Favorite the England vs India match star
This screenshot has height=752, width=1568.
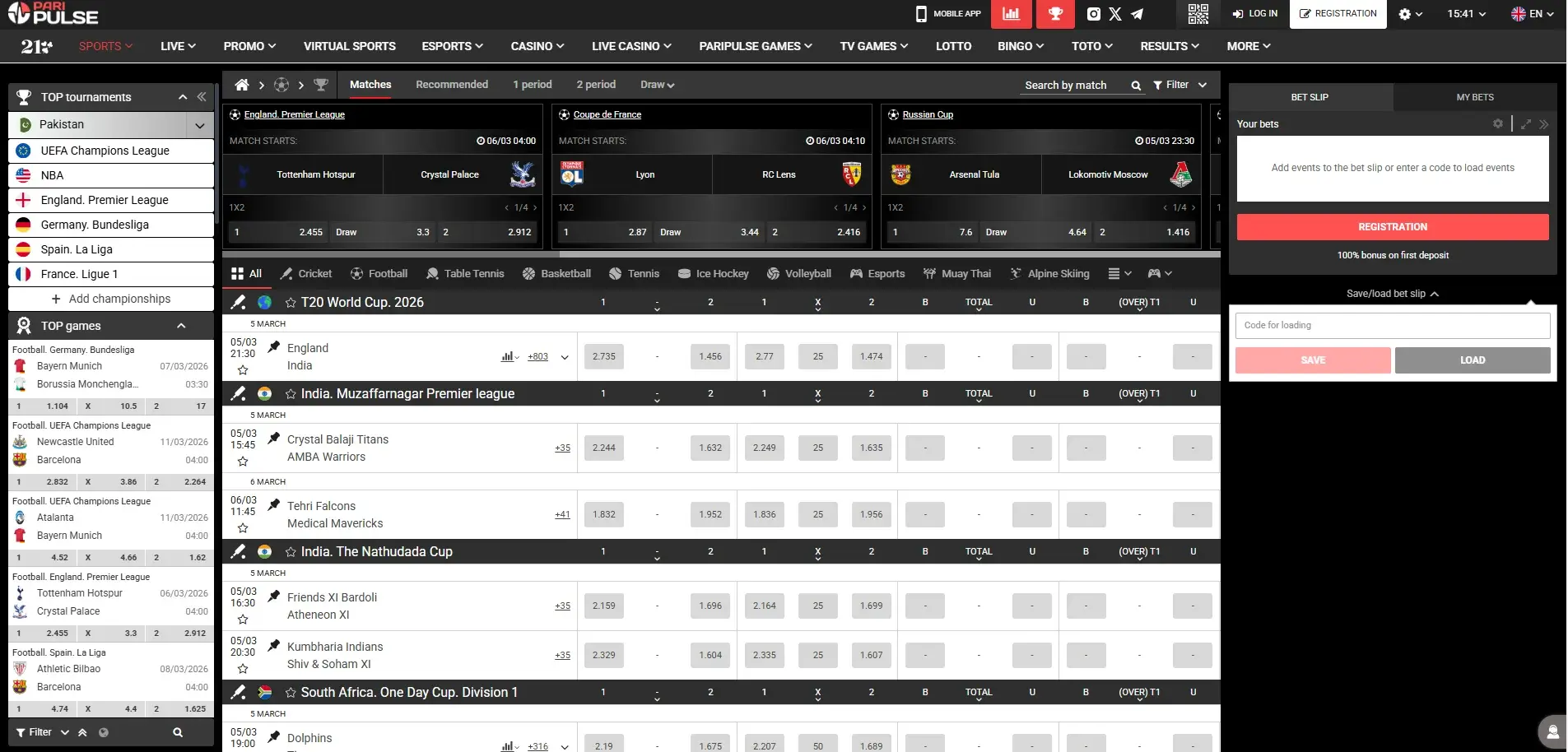[x=243, y=370]
